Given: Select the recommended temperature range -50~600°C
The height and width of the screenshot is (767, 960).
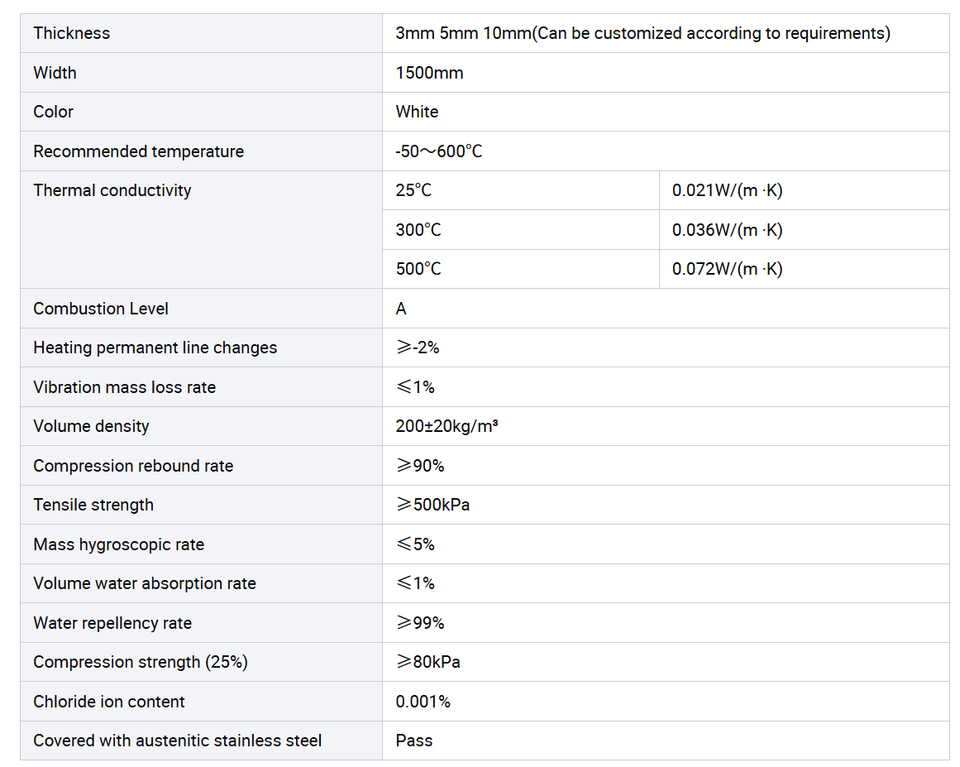Looking at the screenshot, I should coord(439,151).
